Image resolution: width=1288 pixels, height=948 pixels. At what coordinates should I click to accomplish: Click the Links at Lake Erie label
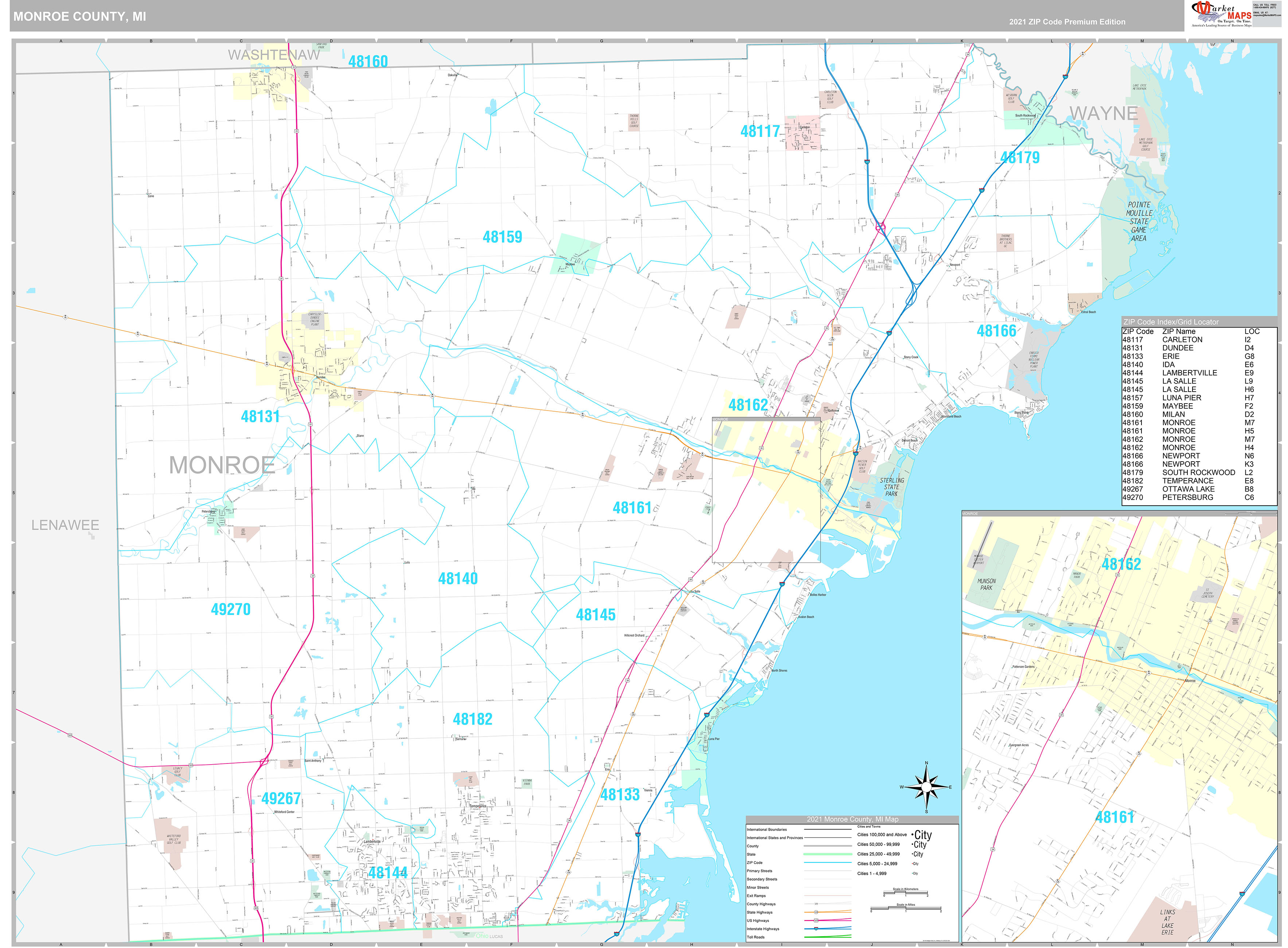click(1167, 922)
